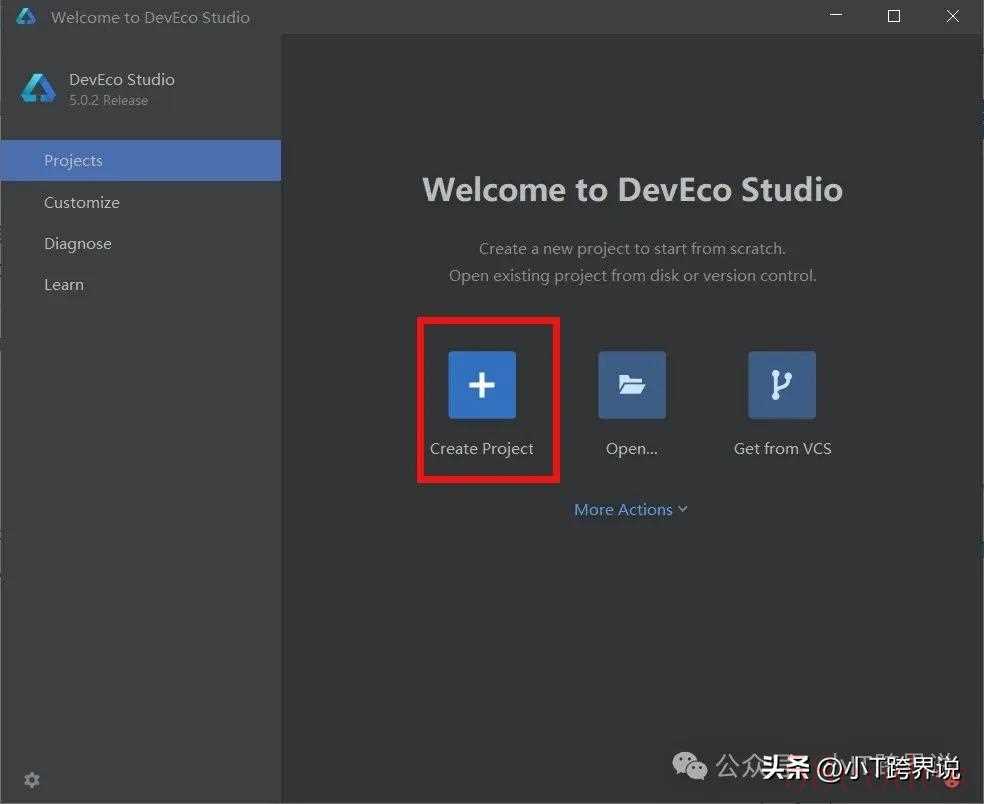
Task: Click the window title text in title bar
Action: [150, 18]
